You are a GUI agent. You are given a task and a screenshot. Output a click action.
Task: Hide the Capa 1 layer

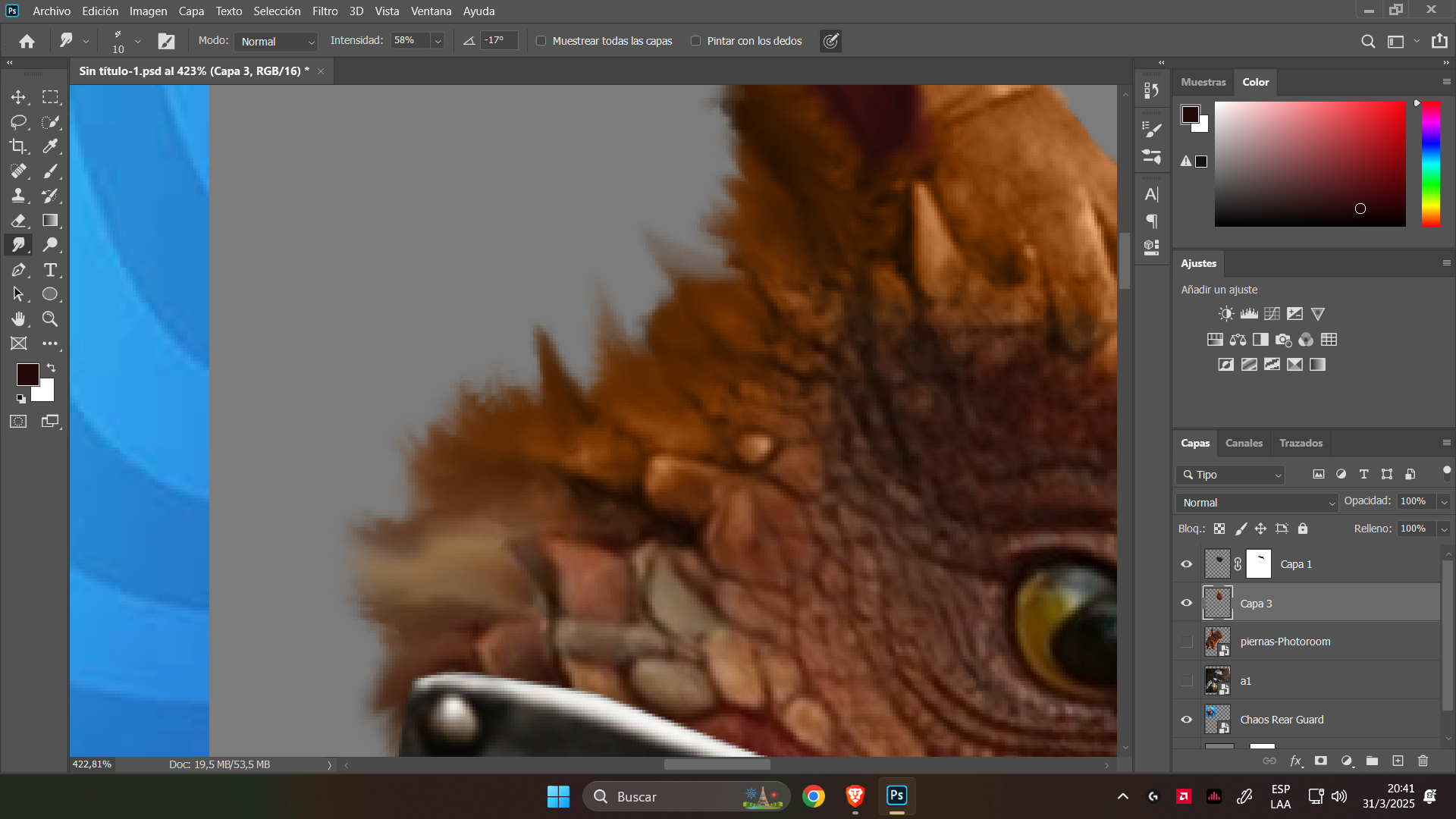click(1187, 564)
